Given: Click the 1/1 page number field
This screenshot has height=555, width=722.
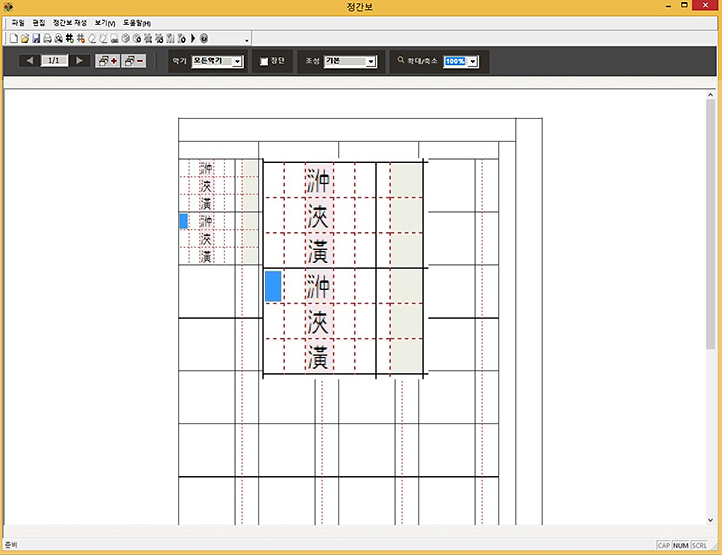Looking at the screenshot, I should 54,60.
